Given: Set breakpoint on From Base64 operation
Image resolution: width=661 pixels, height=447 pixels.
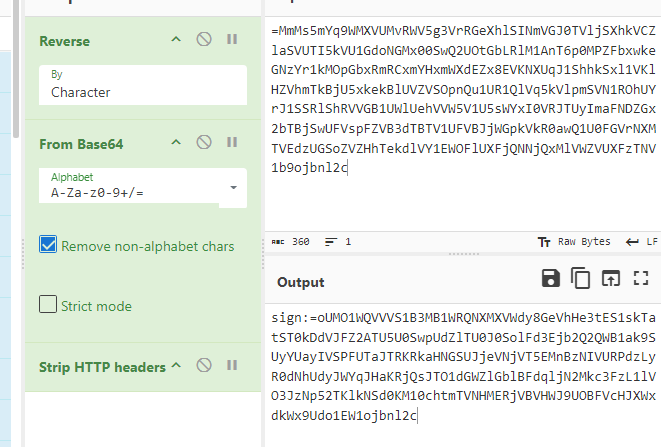Looking at the screenshot, I should [232, 144].
